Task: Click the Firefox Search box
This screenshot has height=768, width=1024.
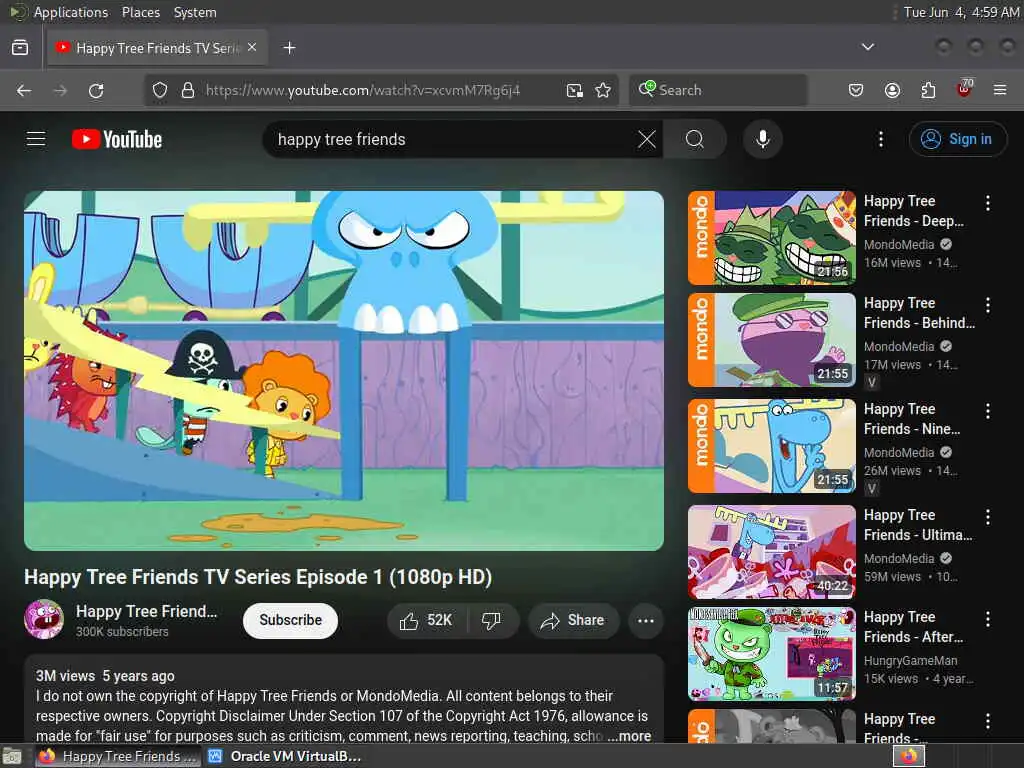Action: (x=718, y=90)
